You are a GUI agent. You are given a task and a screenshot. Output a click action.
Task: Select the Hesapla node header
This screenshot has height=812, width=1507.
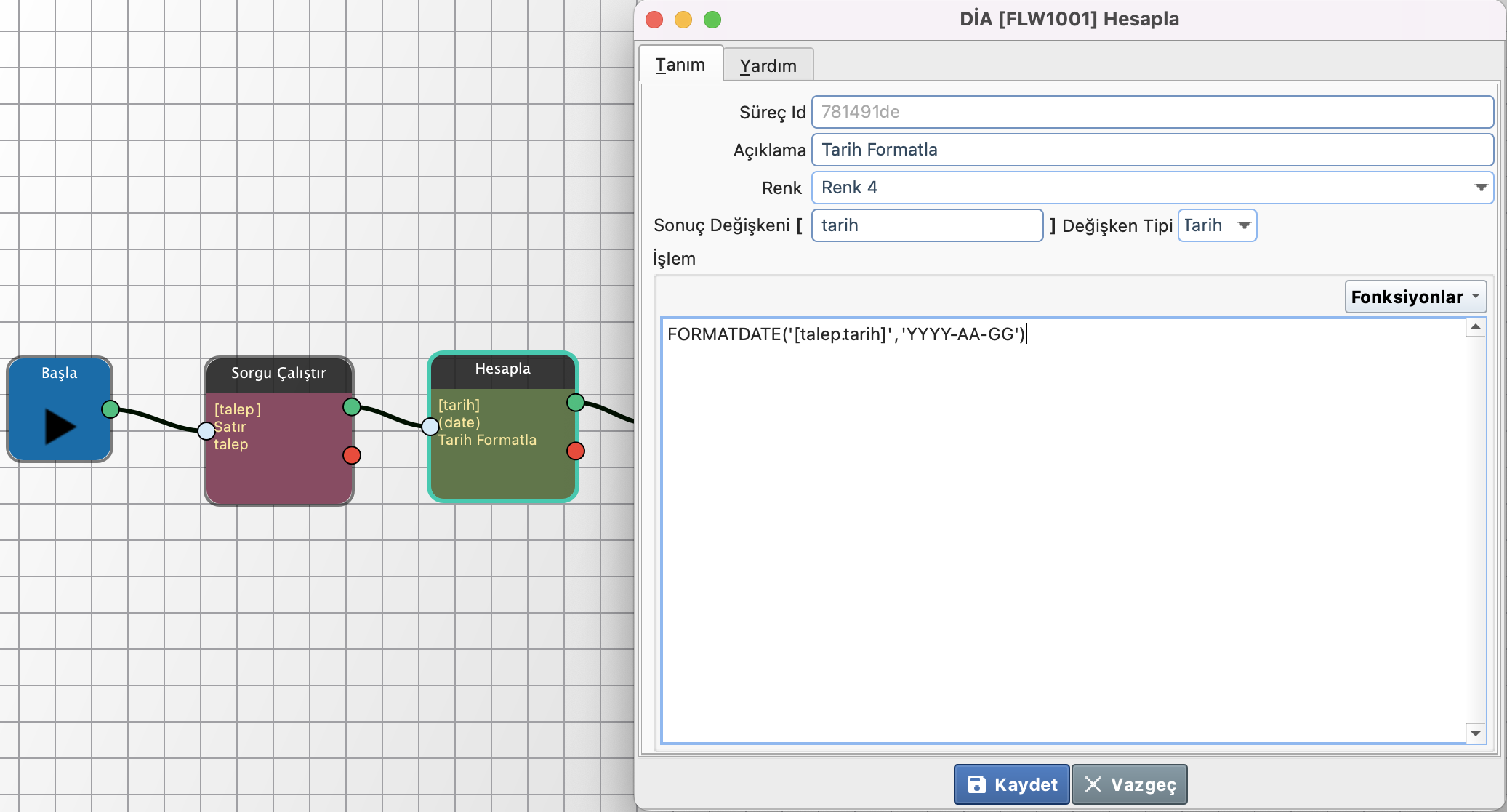(x=502, y=369)
